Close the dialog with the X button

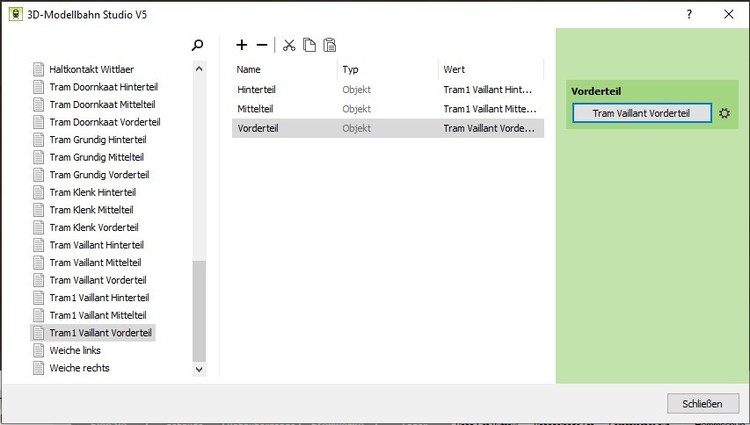728,14
